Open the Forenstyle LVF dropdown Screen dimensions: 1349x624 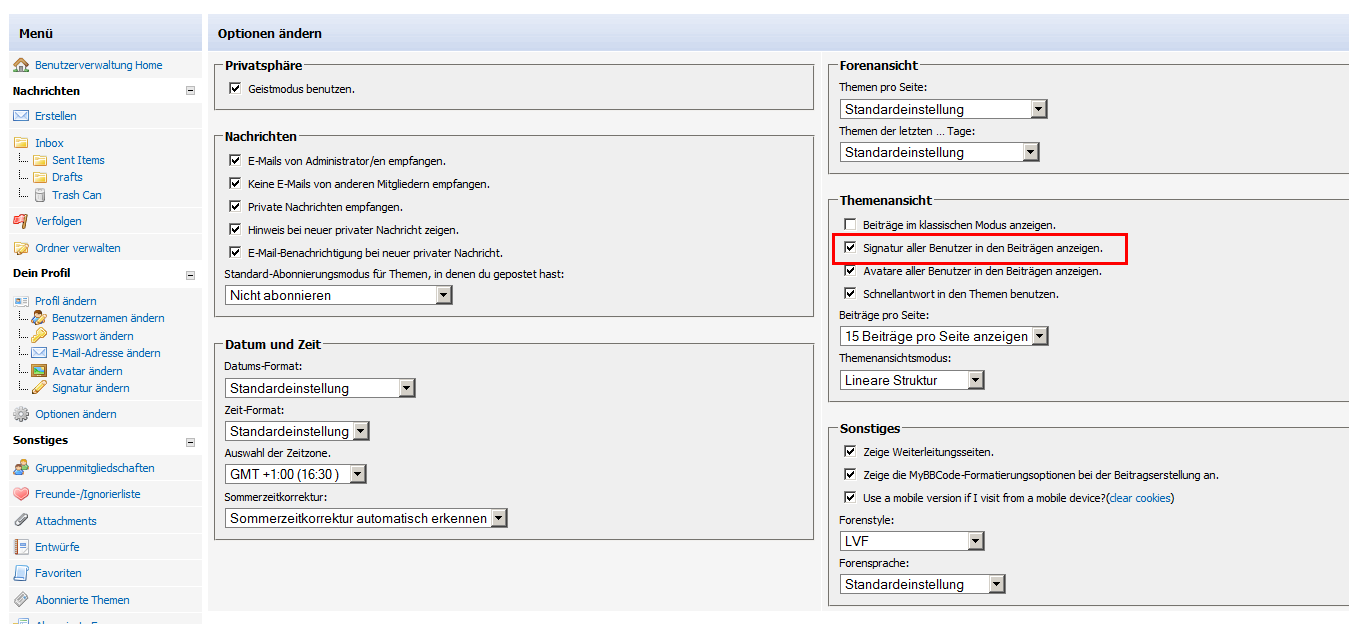912,541
